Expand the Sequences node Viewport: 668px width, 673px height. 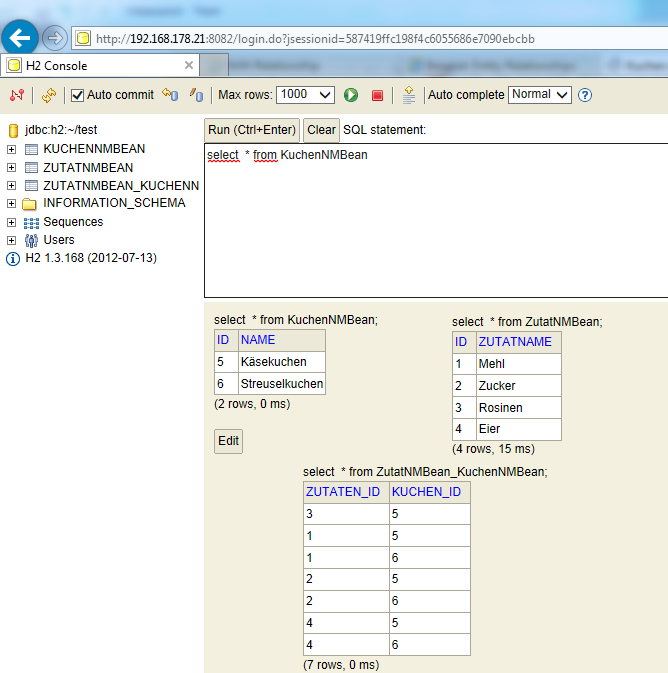coord(12,222)
